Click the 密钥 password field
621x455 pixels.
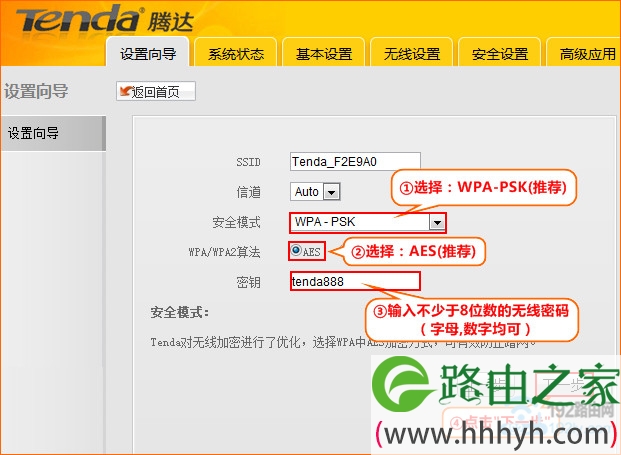click(x=355, y=281)
